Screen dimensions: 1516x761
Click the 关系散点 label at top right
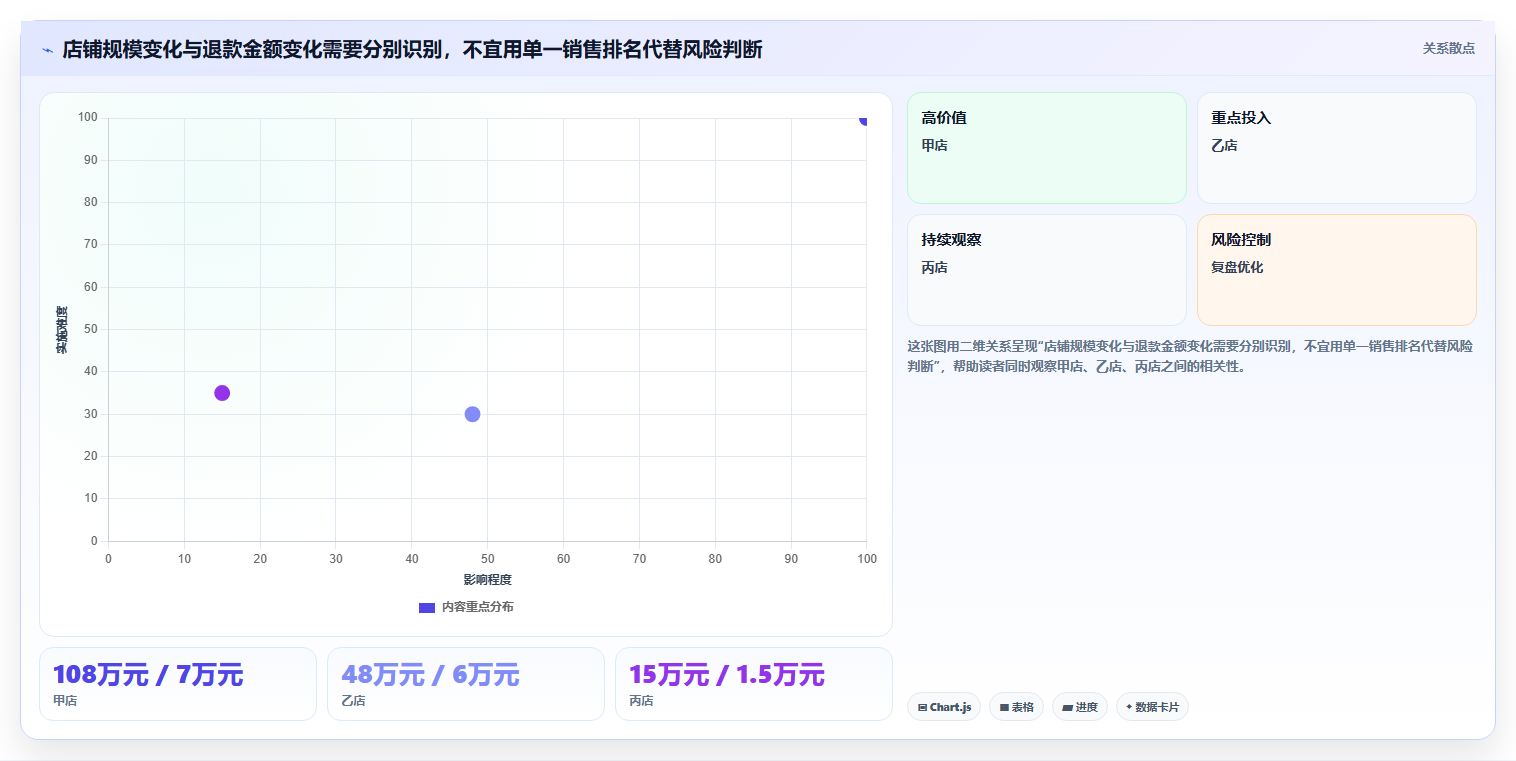pos(1448,48)
